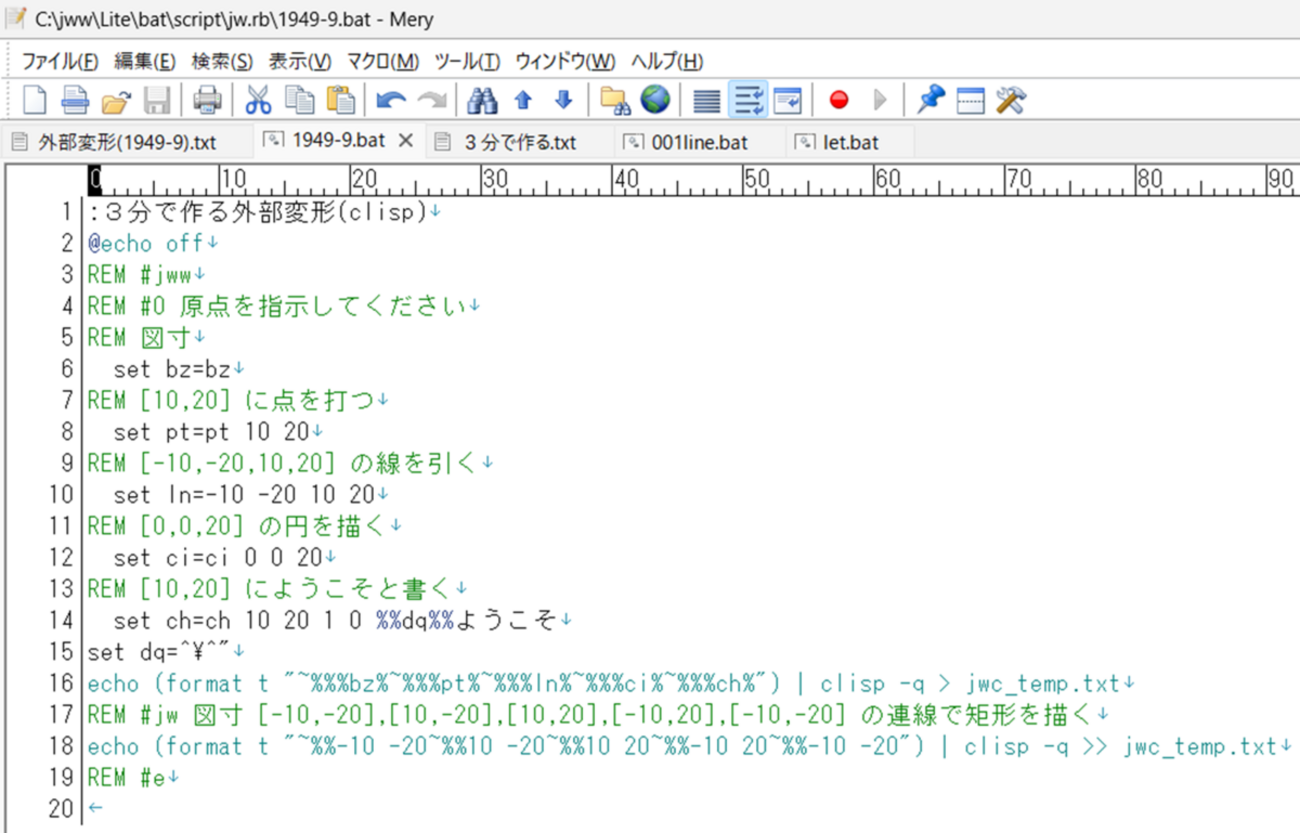1300x833 pixels.
Task: Create a new file with toolbar icon
Action: [35, 100]
